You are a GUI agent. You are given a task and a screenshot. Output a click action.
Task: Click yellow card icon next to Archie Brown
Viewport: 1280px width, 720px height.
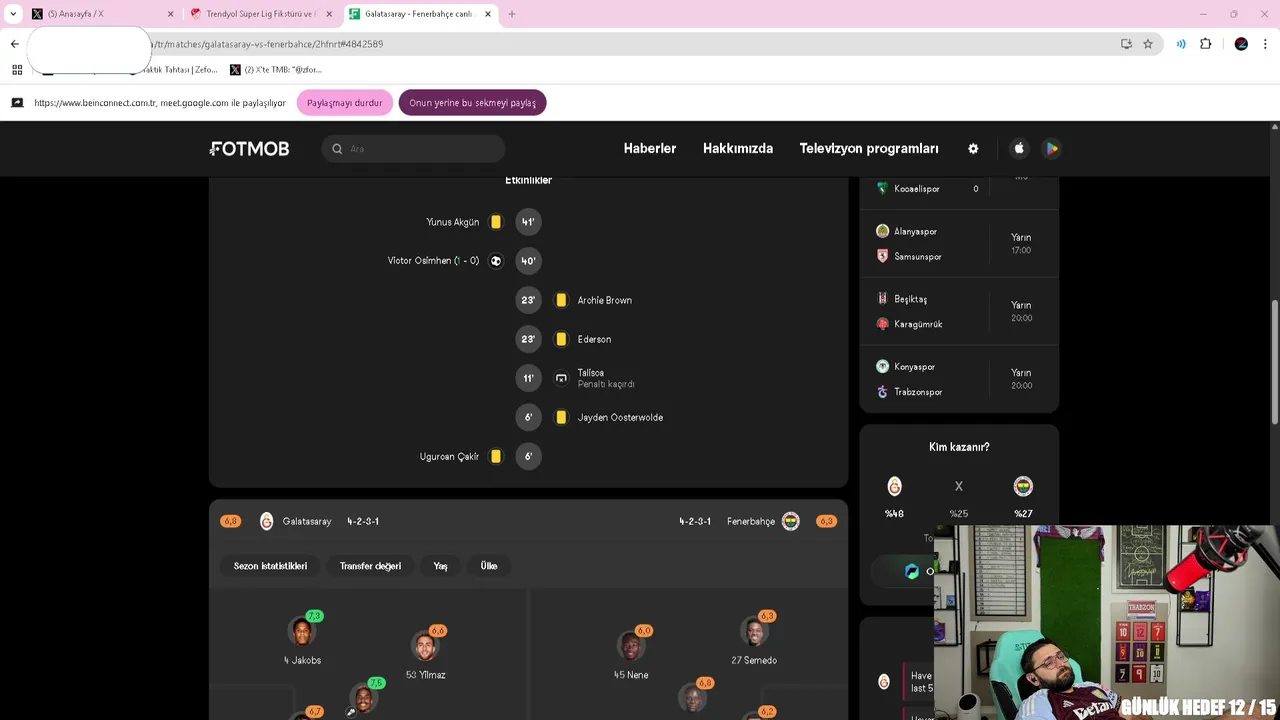click(x=561, y=300)
